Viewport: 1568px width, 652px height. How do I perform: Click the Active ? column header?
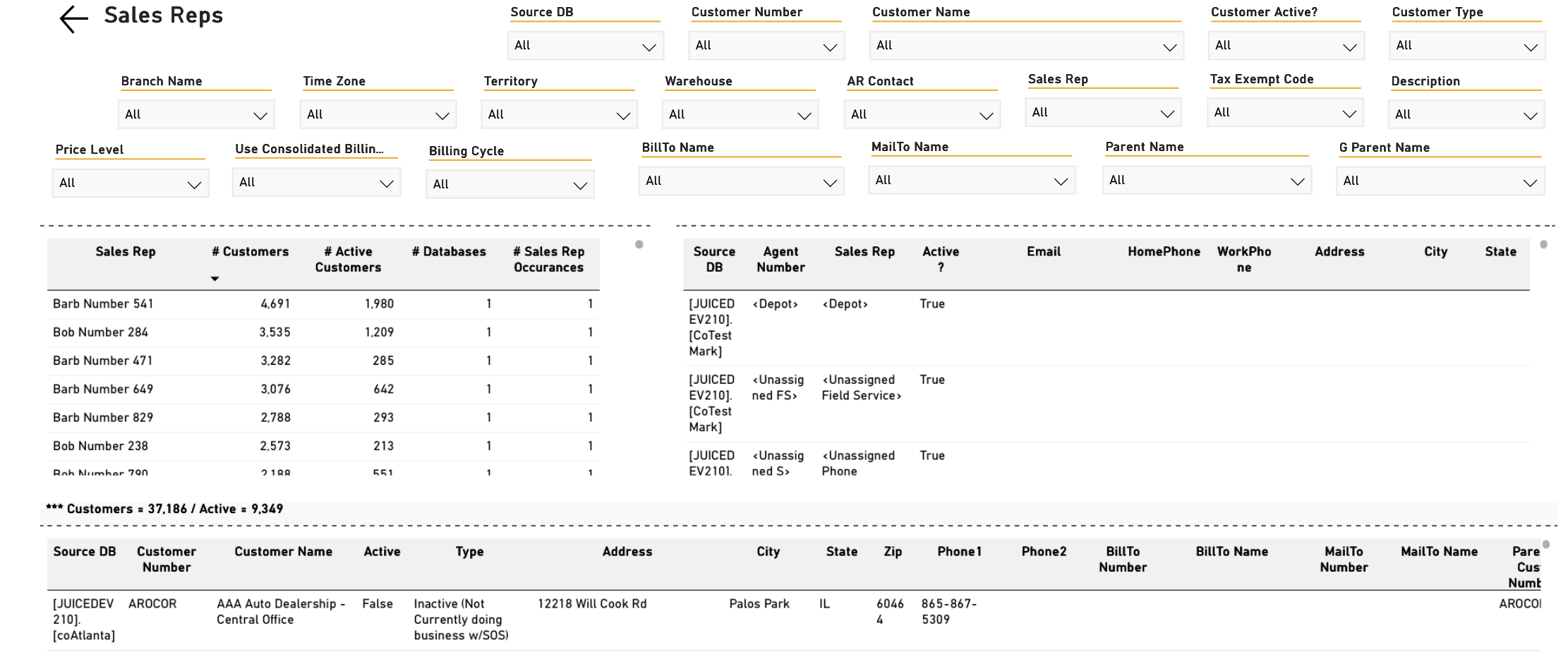[x=941, y=260]
